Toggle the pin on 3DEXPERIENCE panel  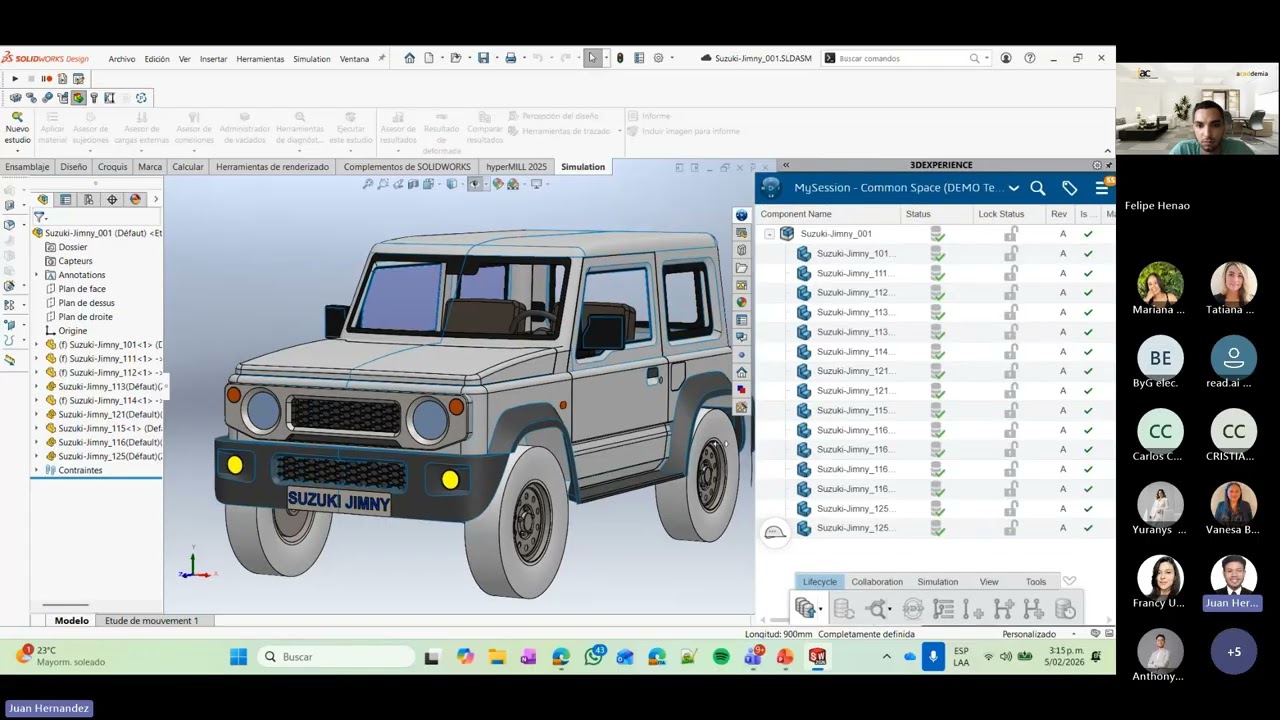click(x=1108, y=165)
